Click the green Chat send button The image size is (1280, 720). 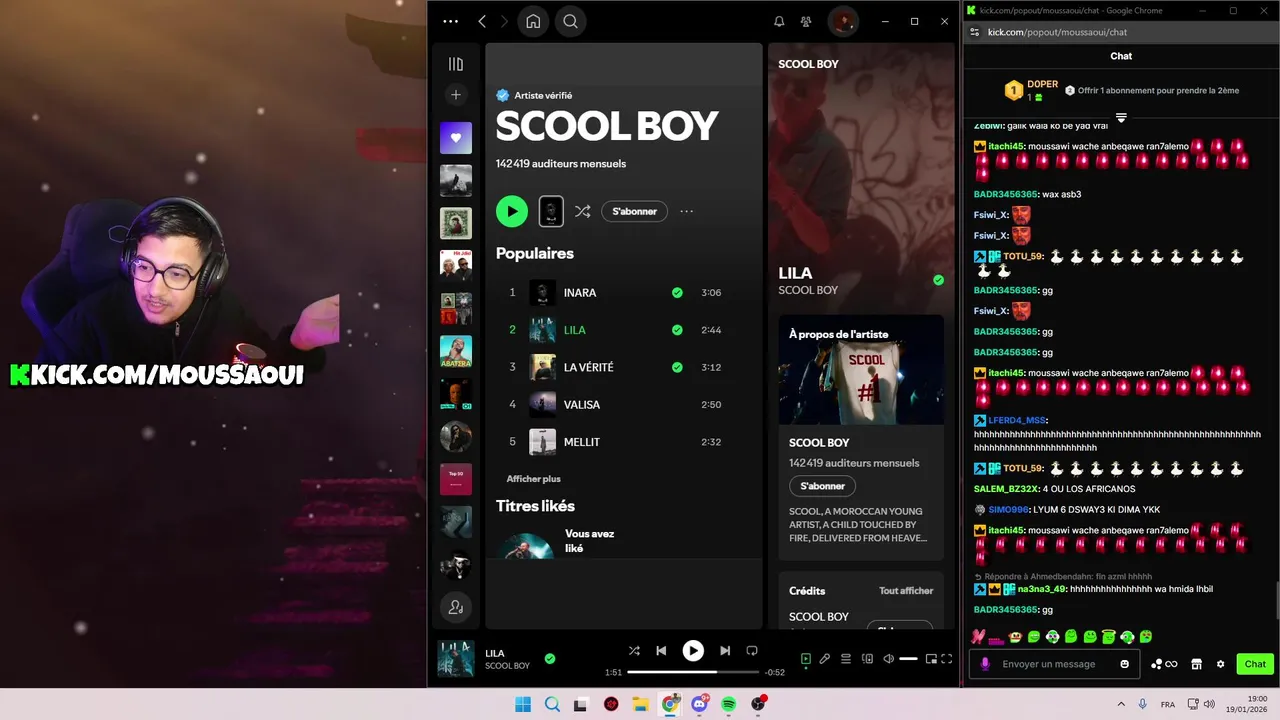click(1255, 664)
